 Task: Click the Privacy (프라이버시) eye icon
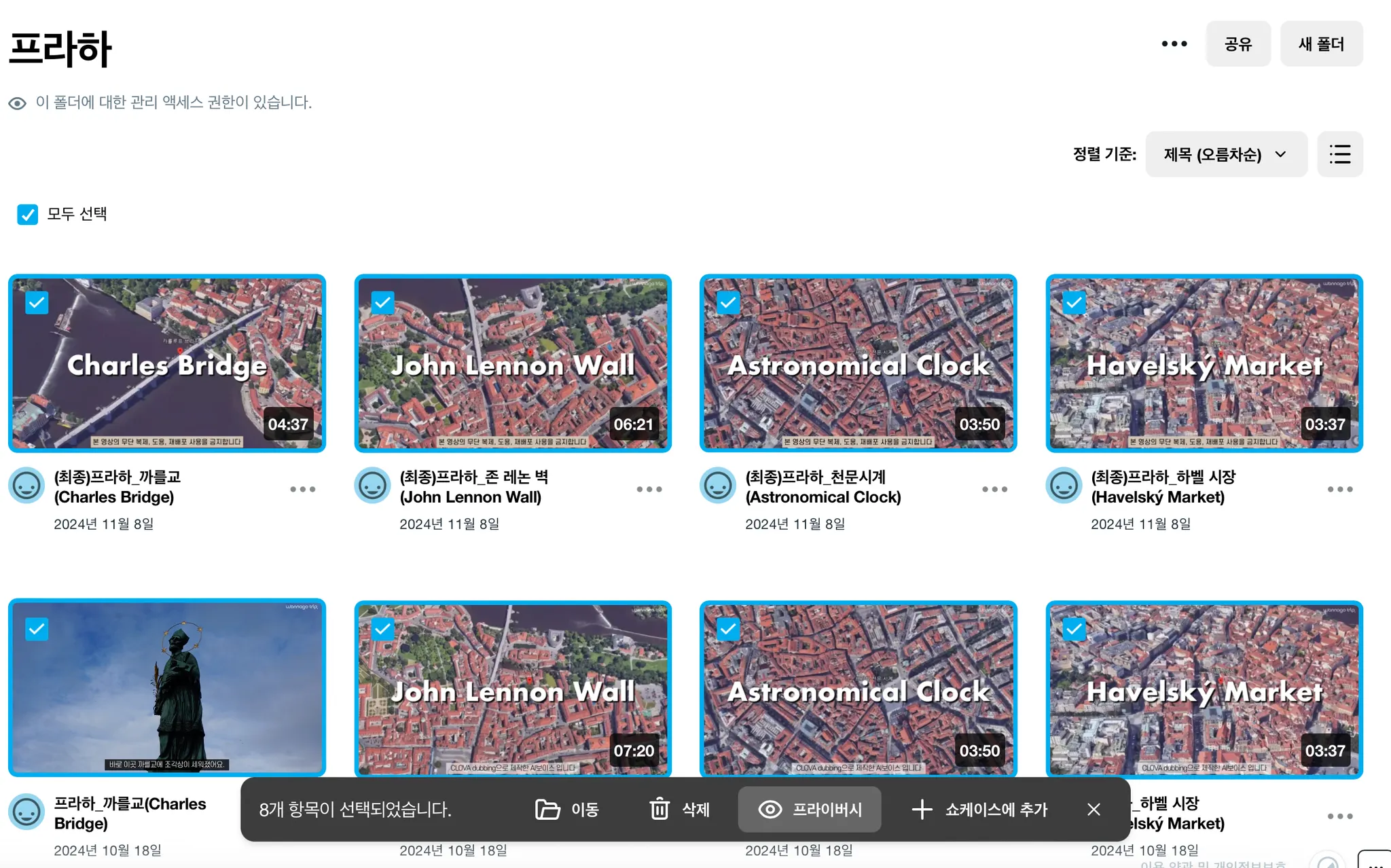click(770, 809)
